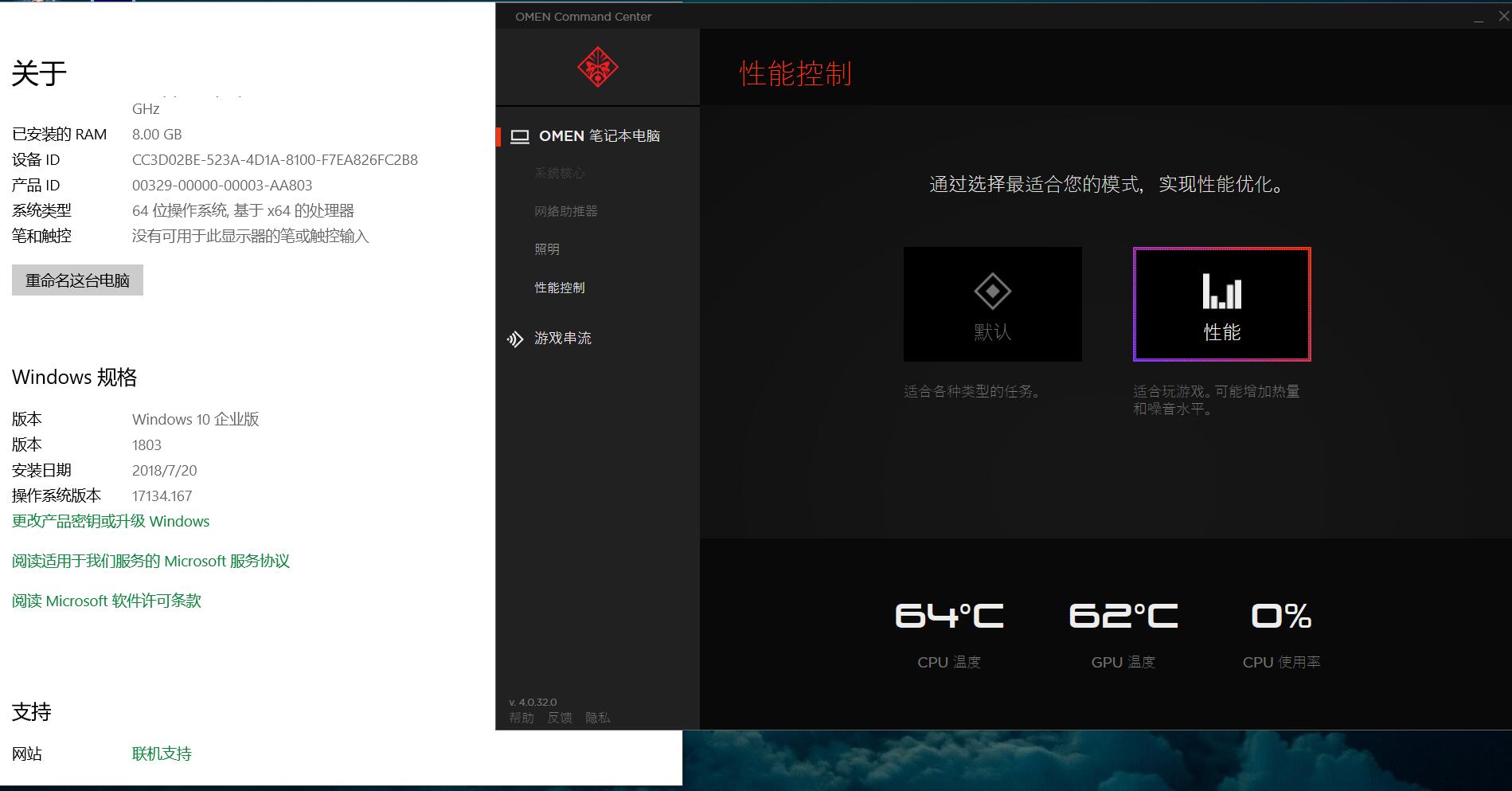Click the Windows 规格 heading

click(74, 377)
